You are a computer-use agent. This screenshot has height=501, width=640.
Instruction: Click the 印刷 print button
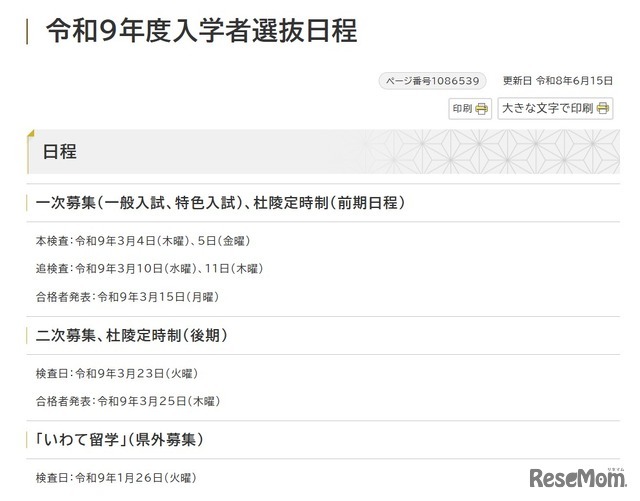pos(470,109)
